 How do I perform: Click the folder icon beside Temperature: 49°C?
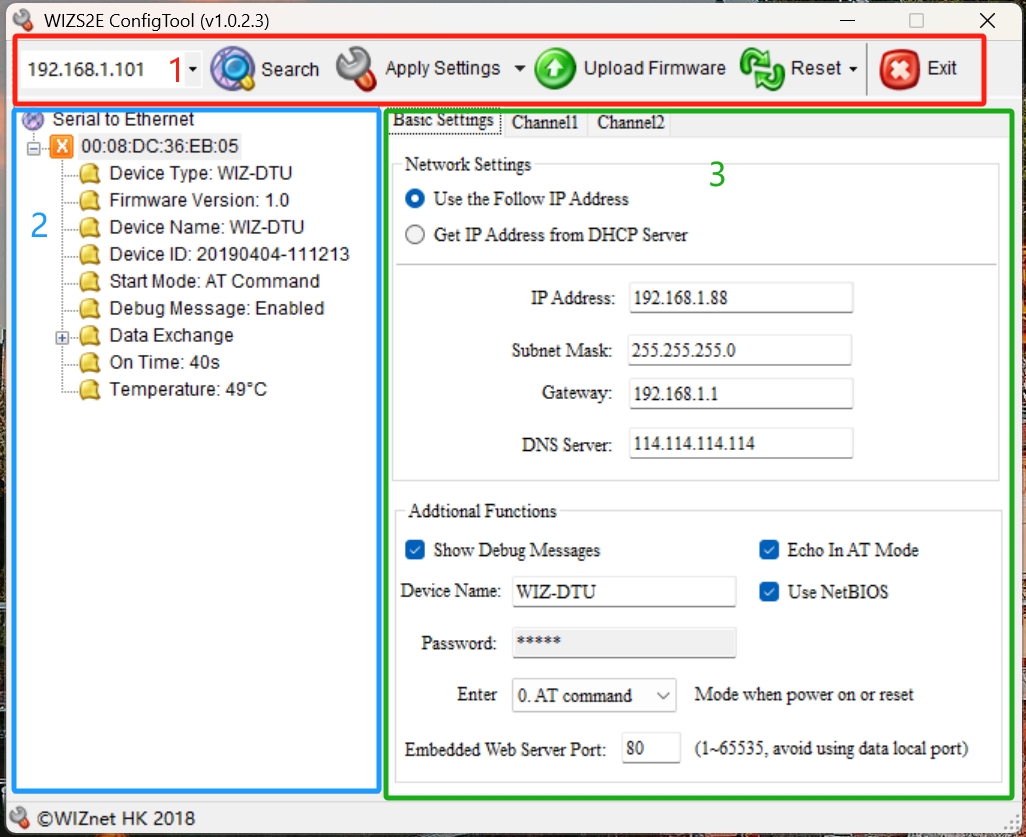(91, 390)
